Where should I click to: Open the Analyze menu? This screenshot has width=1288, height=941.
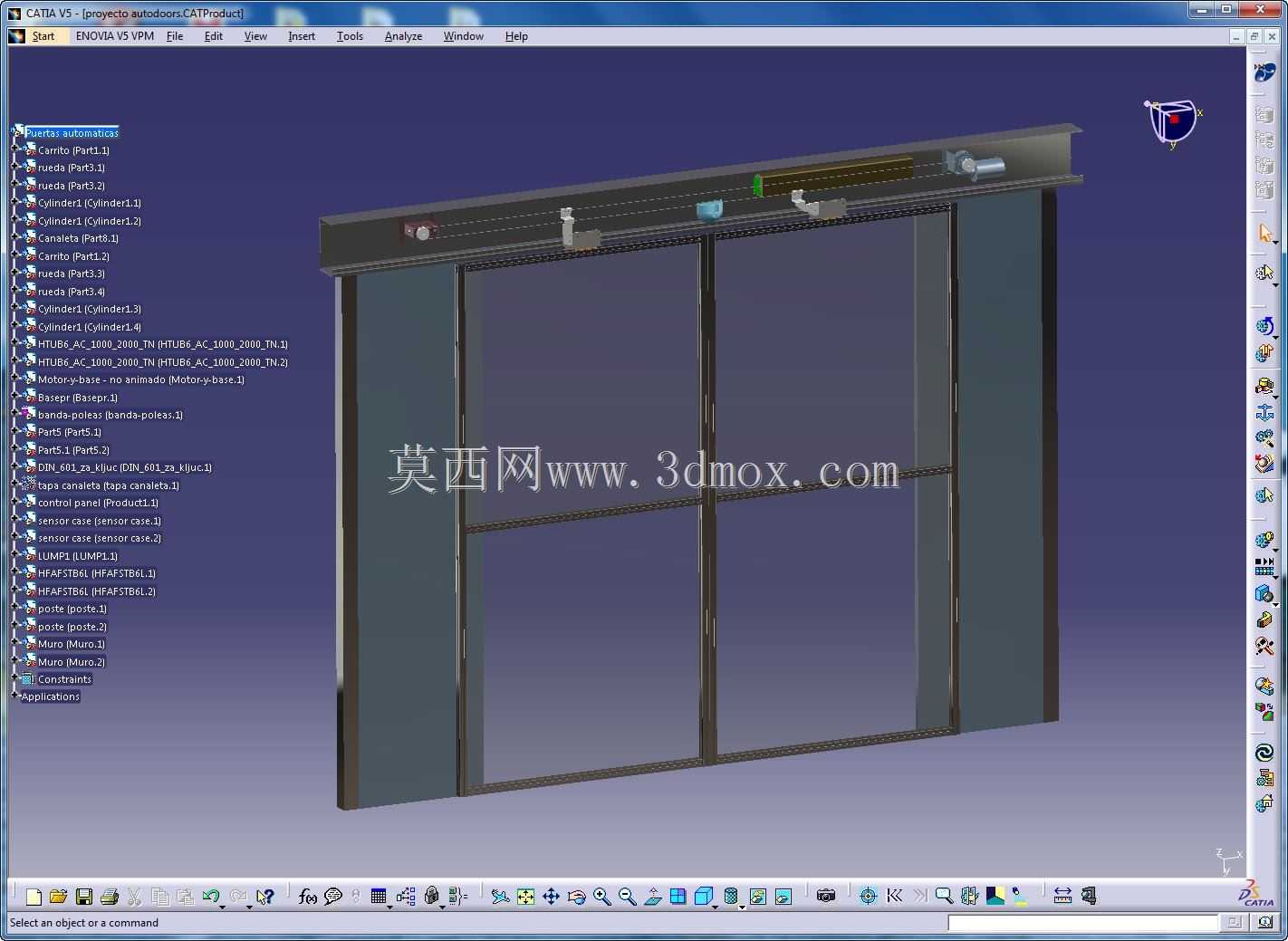pyautogui.click(x=403, y=36)
